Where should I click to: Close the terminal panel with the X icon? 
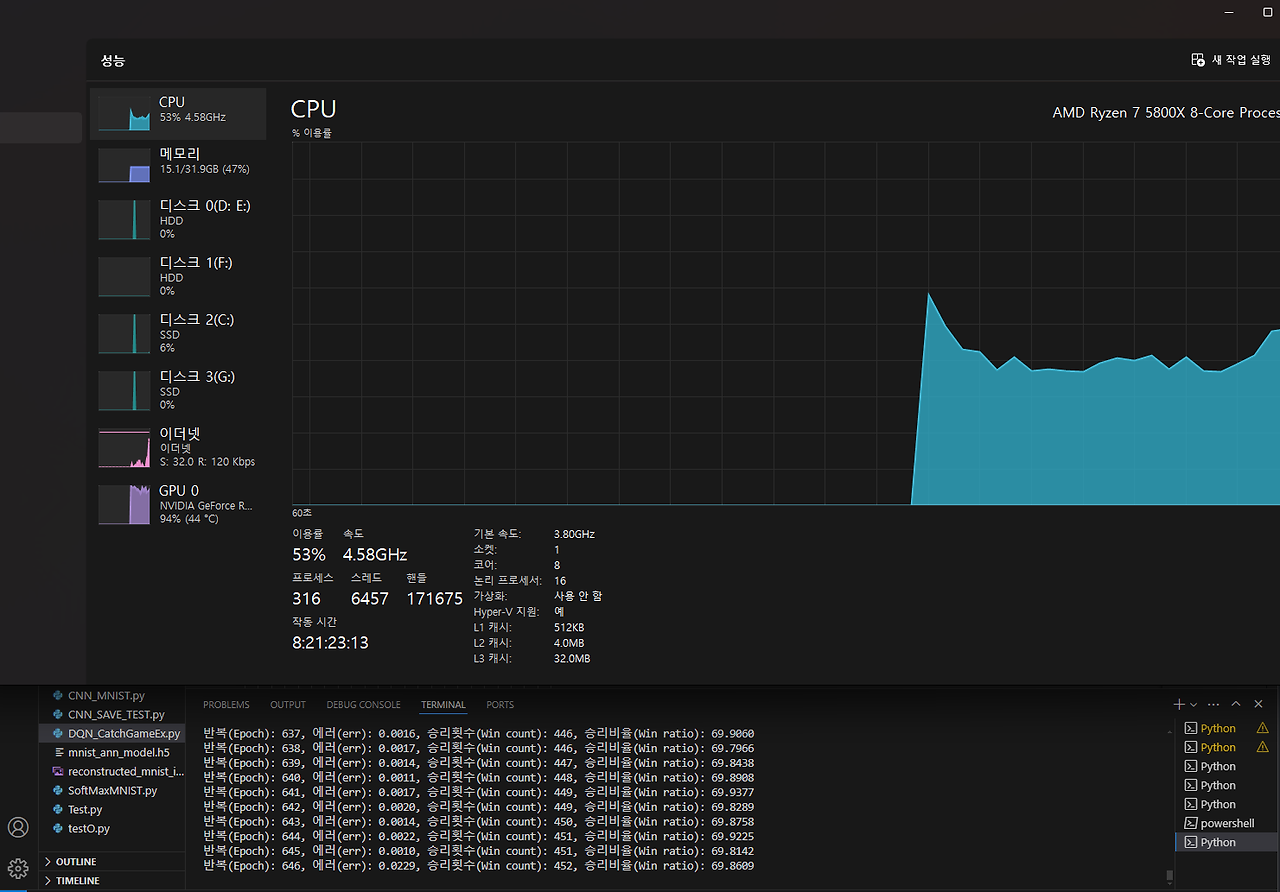tap(1259, 704)
